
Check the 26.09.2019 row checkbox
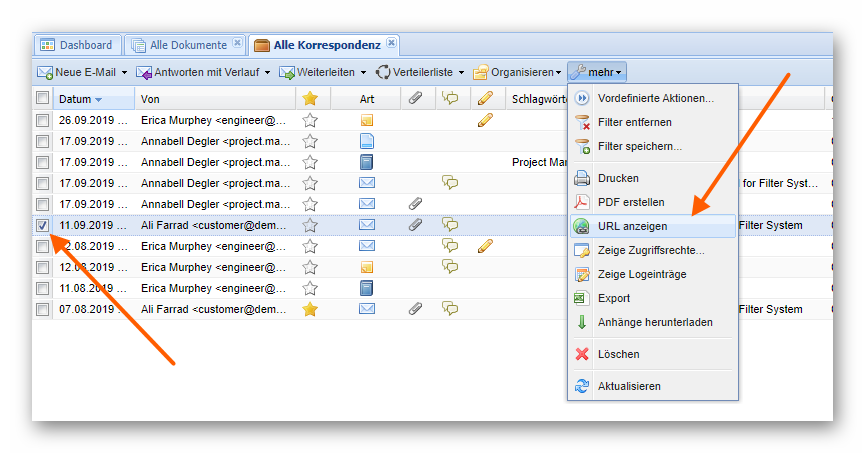coord(42,120)
